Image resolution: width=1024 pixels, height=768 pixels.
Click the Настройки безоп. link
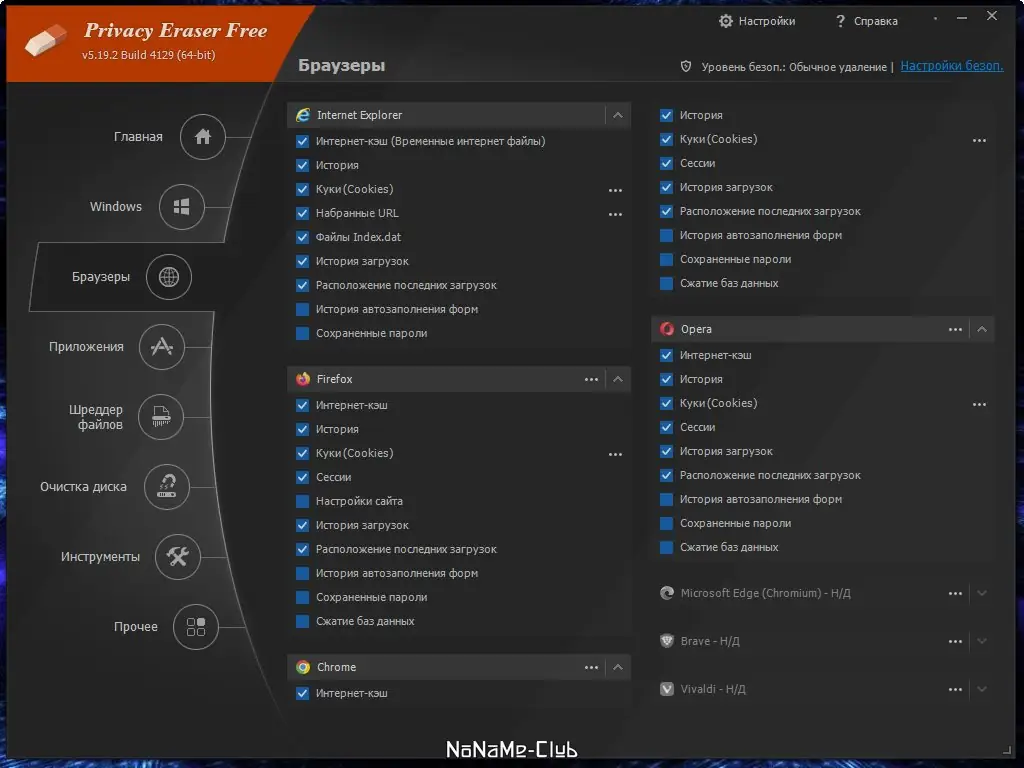pos(951,66)
